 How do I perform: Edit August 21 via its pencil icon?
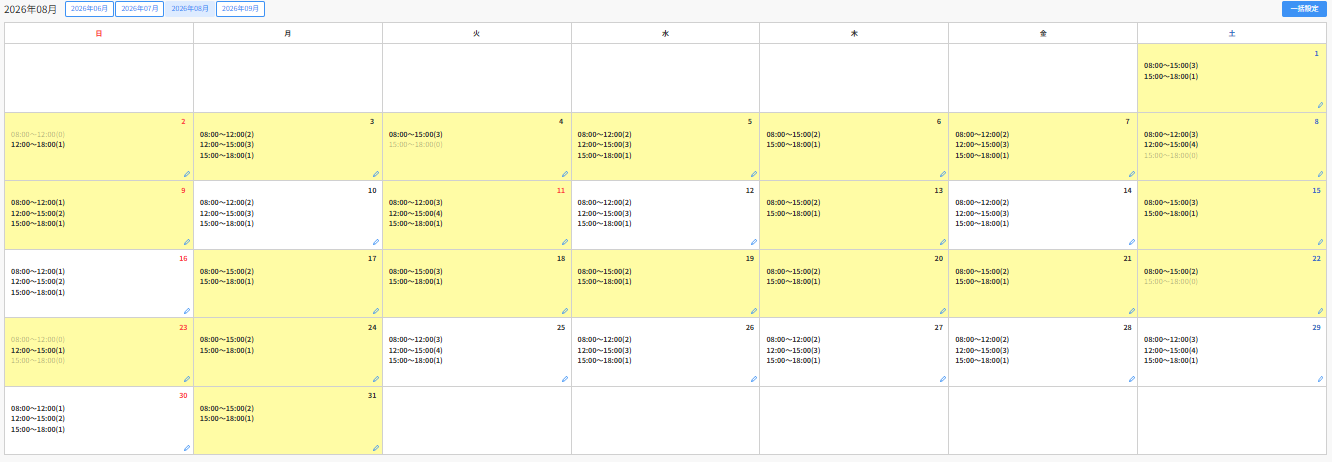click(1131, 310)
